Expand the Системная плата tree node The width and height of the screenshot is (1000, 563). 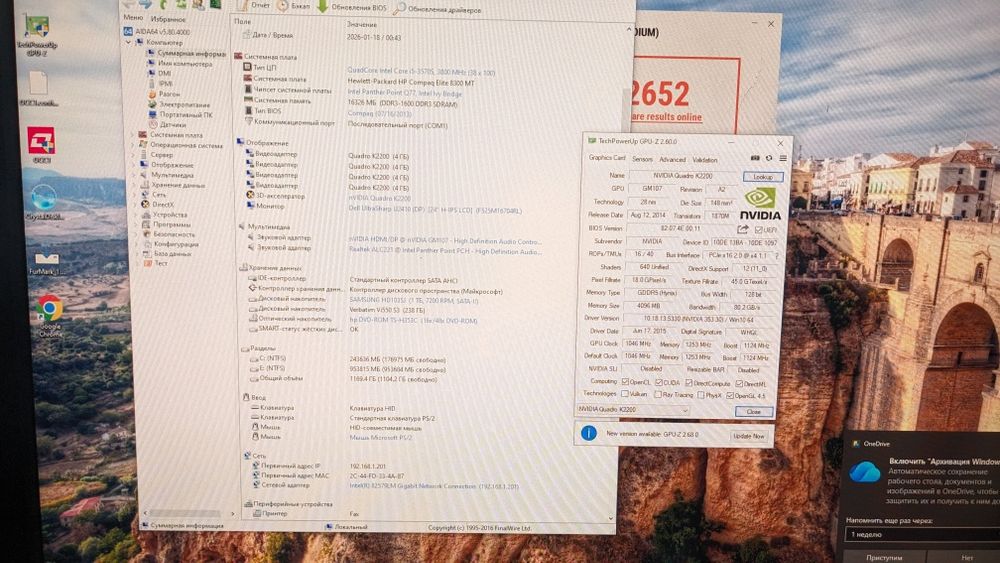click(x=133, y=135)
